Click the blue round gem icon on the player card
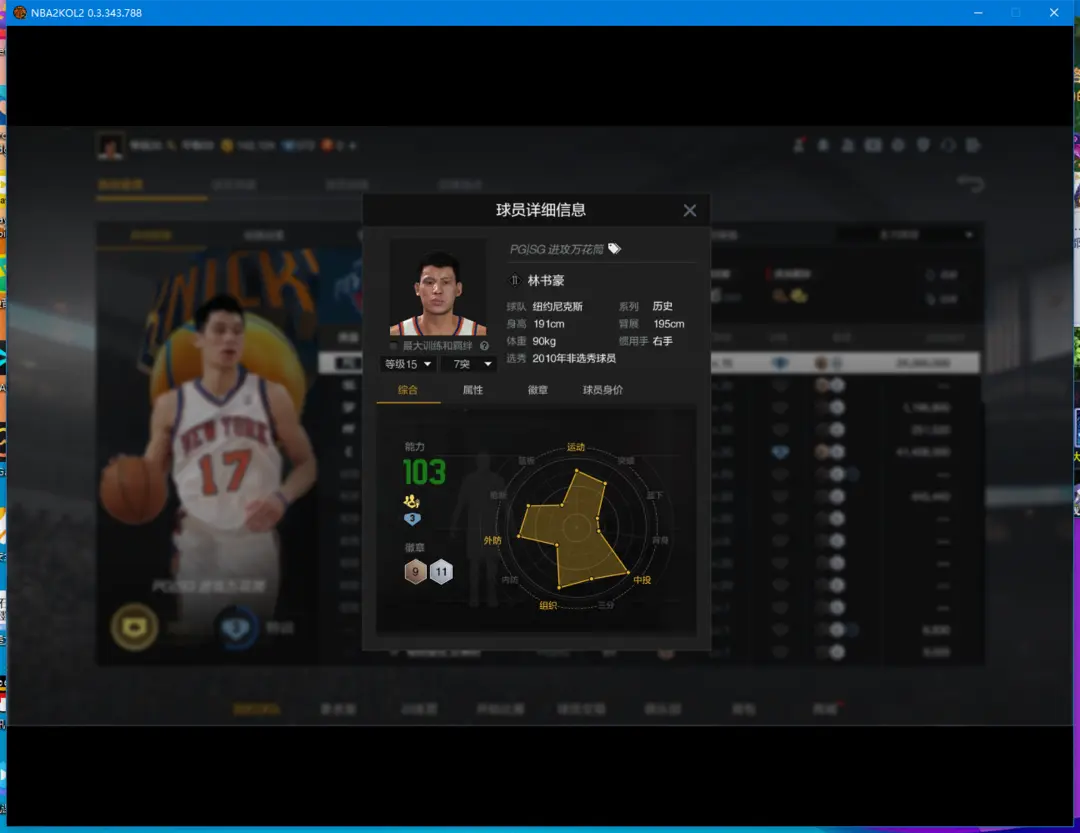This screenshot has width=1080, height=833. pos(236,627)
